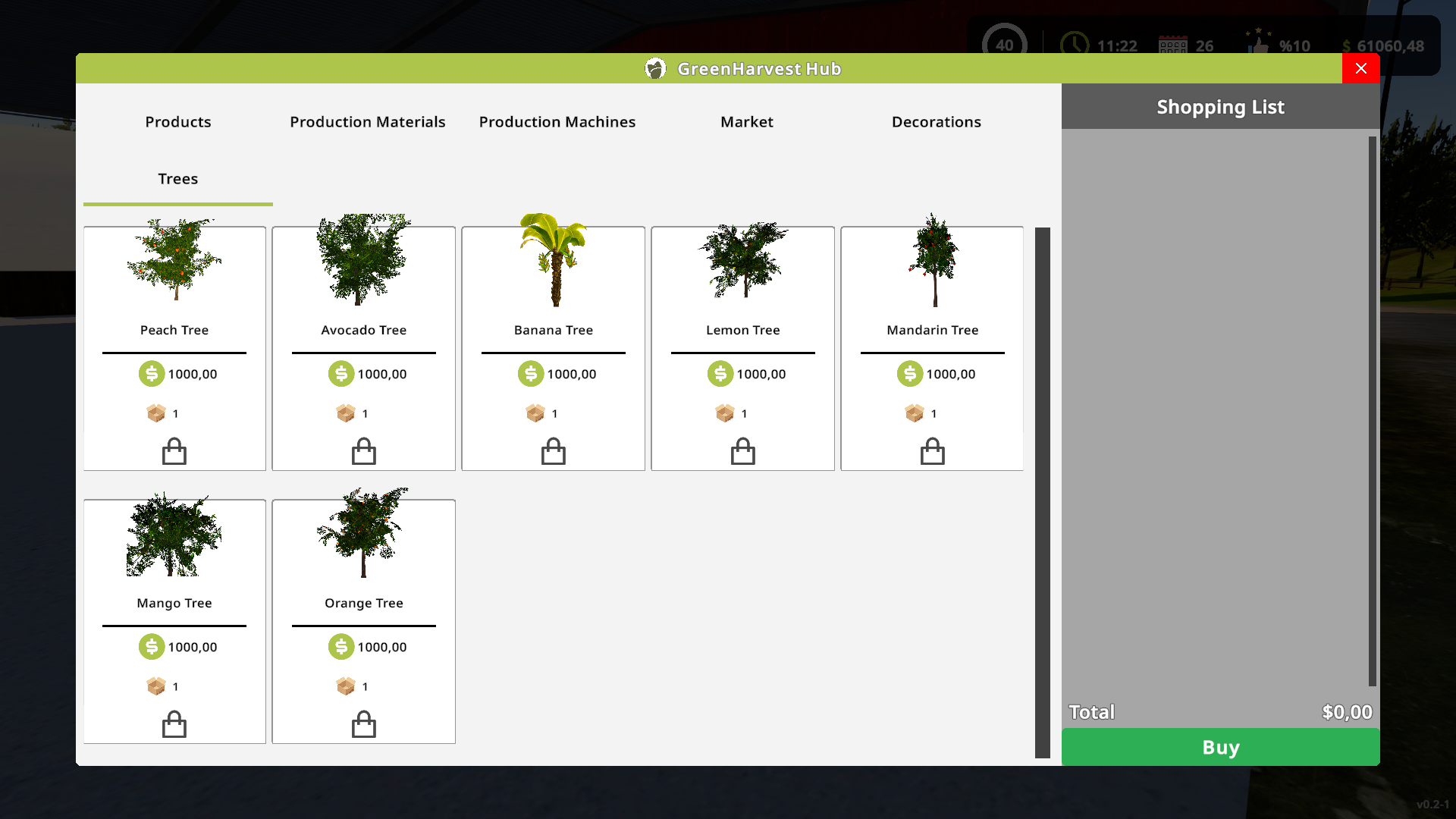Viewport: 1456px width, 819px height.
Task: Open the Products tab
Action: [x=178, y=122]
